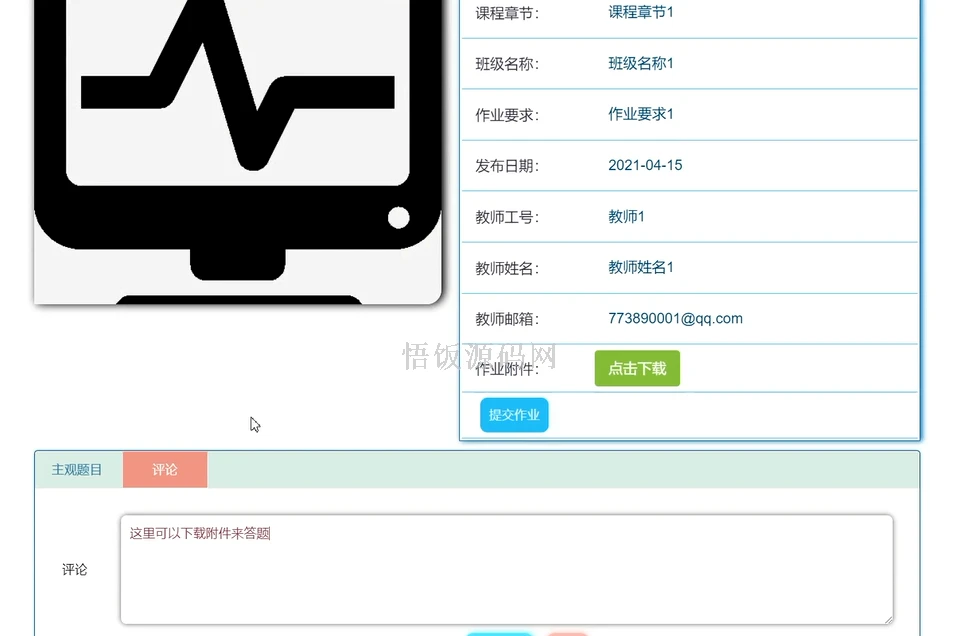Click the green 点击下载 download button
The image size is (959, 636).
click(x=637, y=368)
